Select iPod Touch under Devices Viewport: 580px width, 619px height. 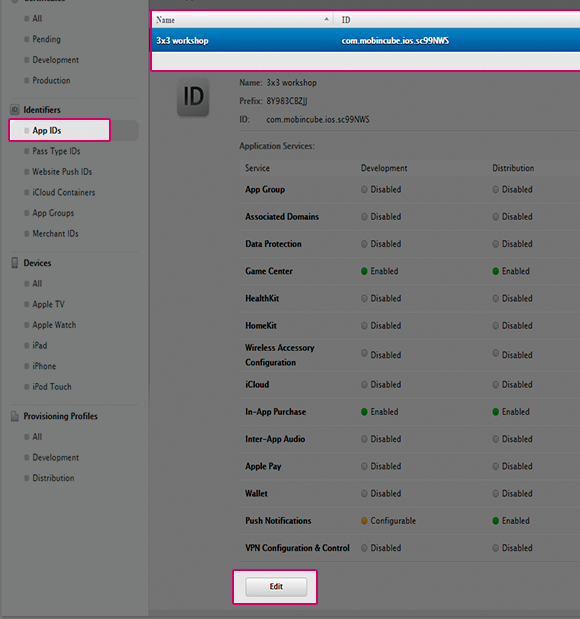52,386
